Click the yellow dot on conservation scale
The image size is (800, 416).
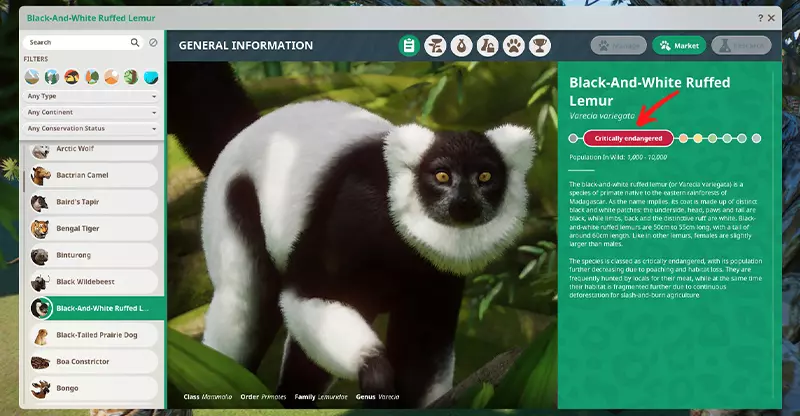tap(698, 138)
